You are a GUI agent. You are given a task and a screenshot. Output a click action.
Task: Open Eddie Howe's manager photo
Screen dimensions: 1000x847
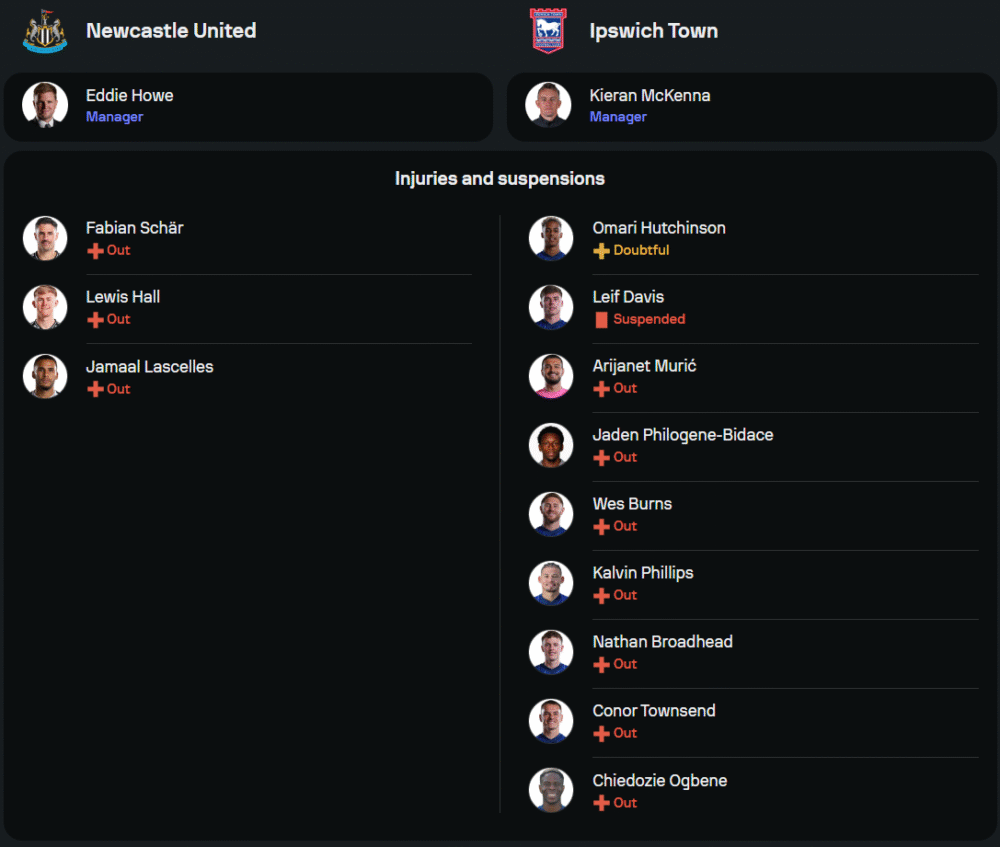pos(45,105)
